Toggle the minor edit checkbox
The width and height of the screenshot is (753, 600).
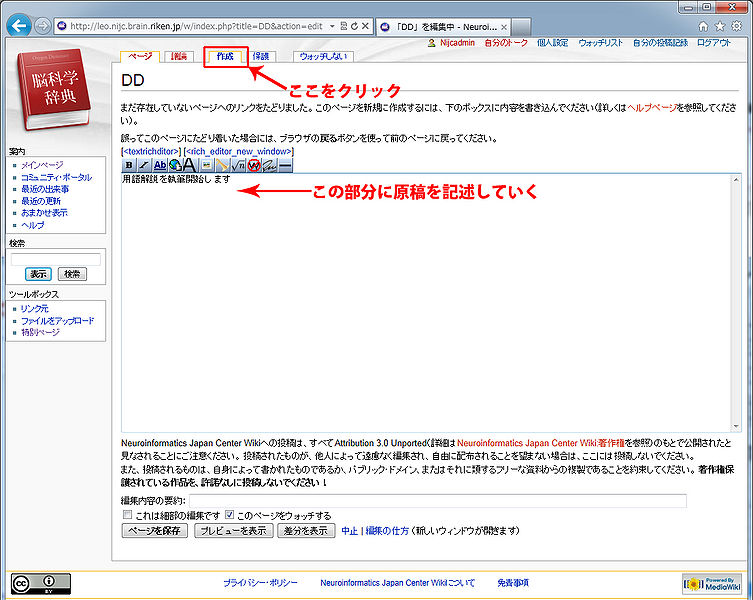click(x=127, y=515)
